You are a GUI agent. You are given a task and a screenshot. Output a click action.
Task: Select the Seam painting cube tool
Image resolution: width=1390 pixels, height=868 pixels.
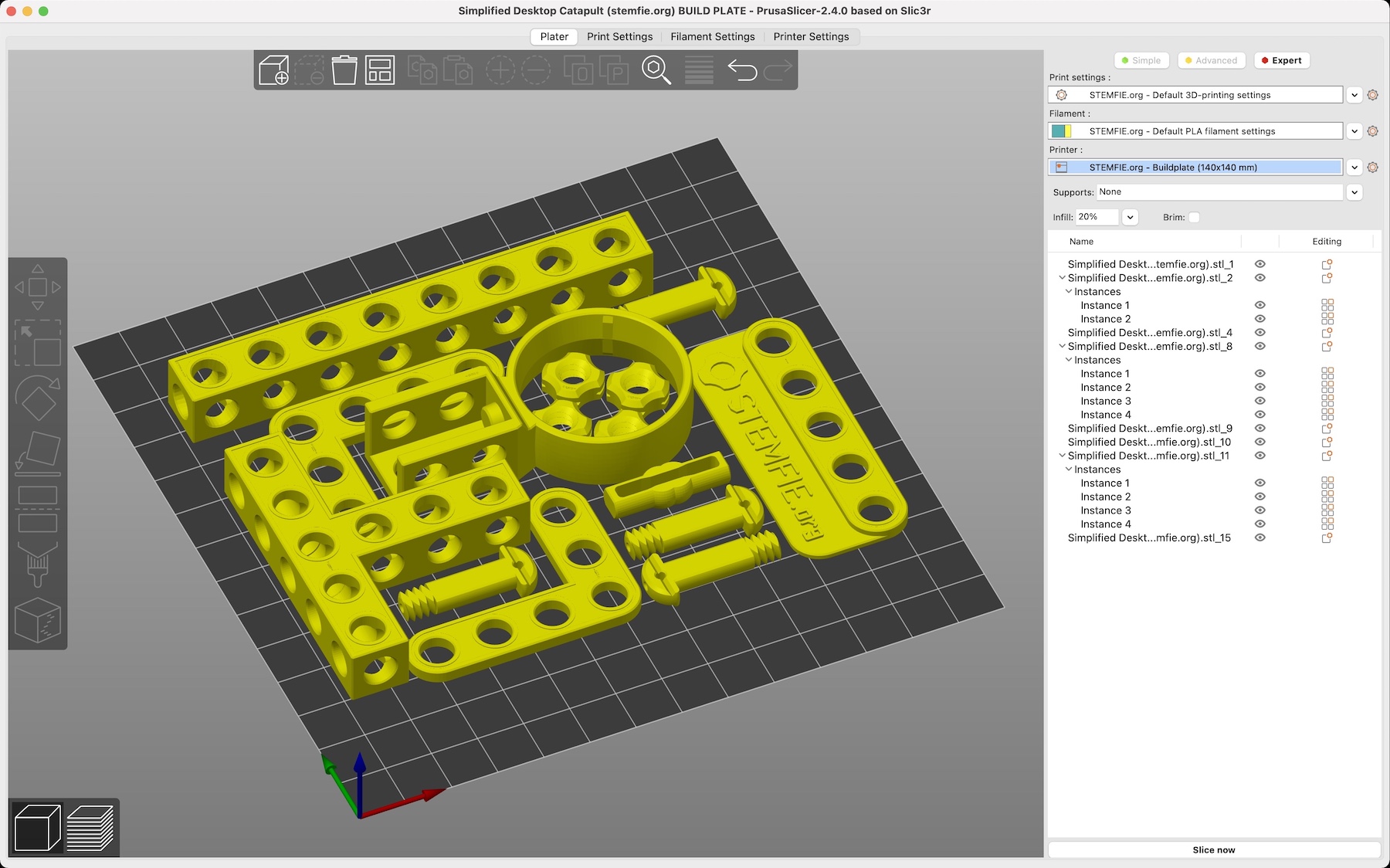click(x=38, y=620)
